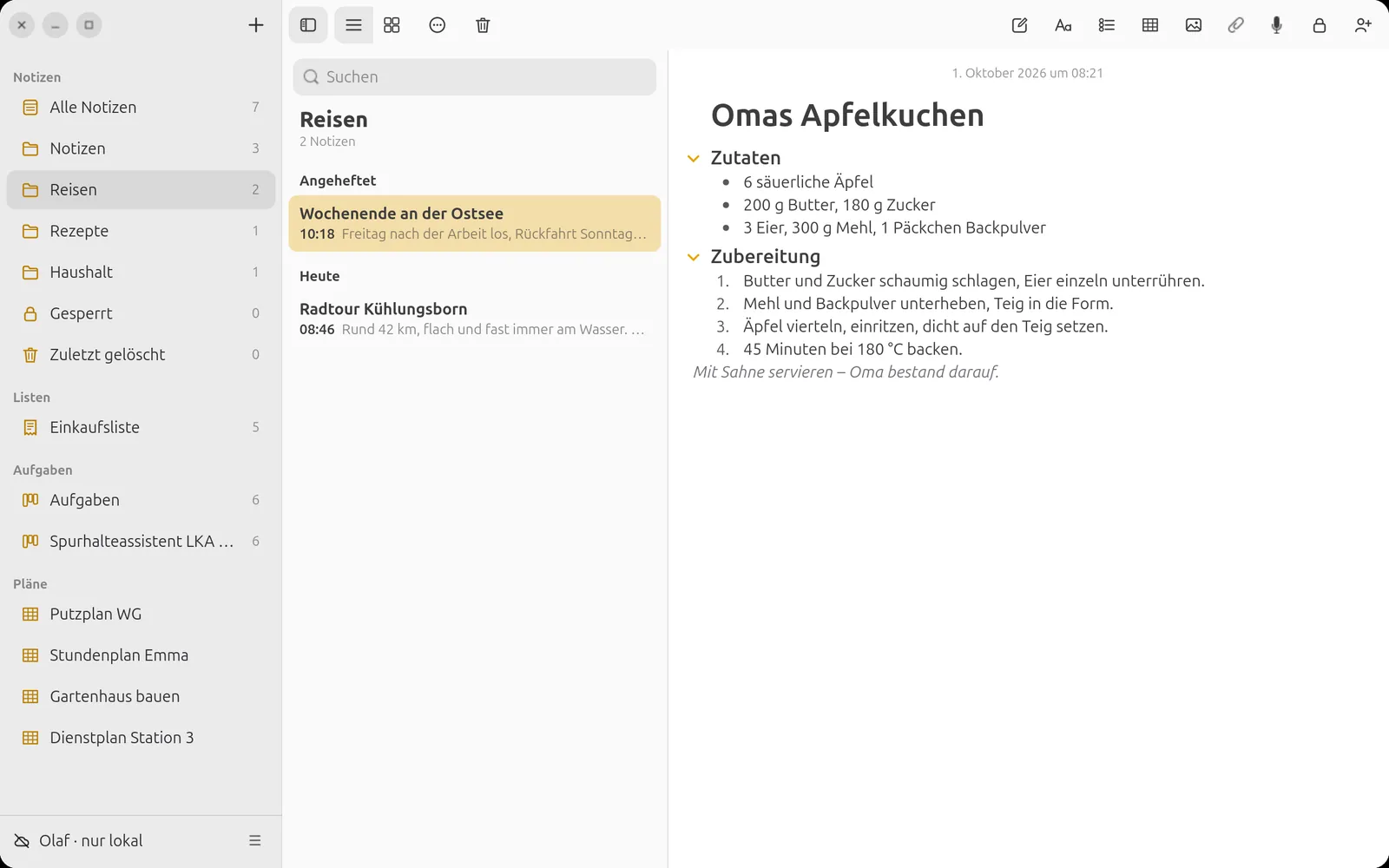Image resolution: width=1389 pixels, height=868 pixels.
Task: Open the Haushalt folder
Action: pyautogui.click(x=141, y=272)
